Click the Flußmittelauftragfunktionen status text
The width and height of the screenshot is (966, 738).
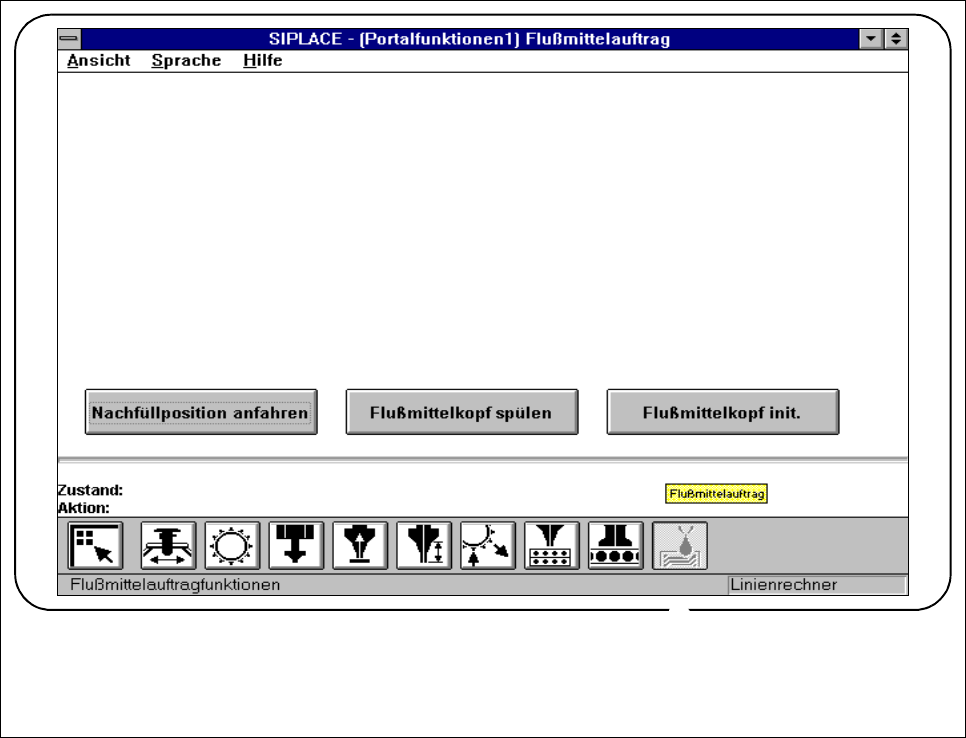[175, 585]
